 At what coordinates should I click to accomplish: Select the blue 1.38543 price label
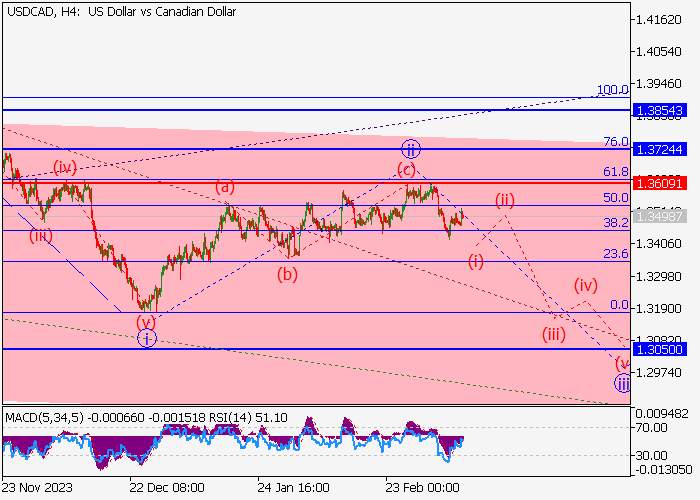659,110
